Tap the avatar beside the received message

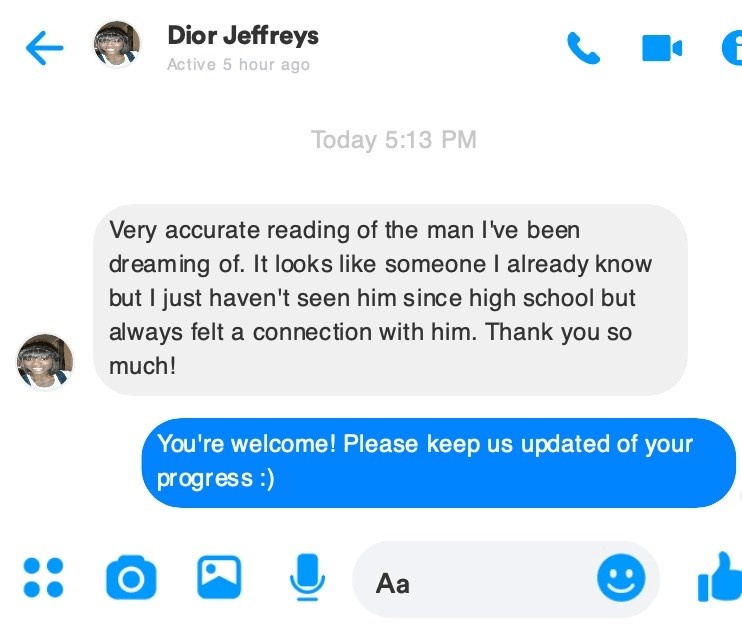[x=45, y=362]
